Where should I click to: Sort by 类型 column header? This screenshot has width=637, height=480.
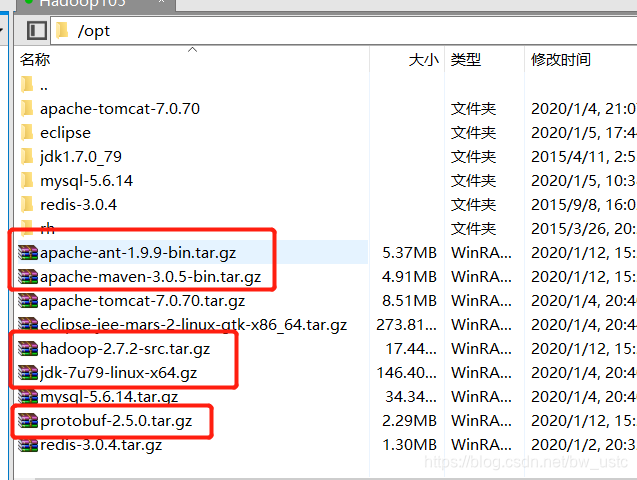click(466, 60)
